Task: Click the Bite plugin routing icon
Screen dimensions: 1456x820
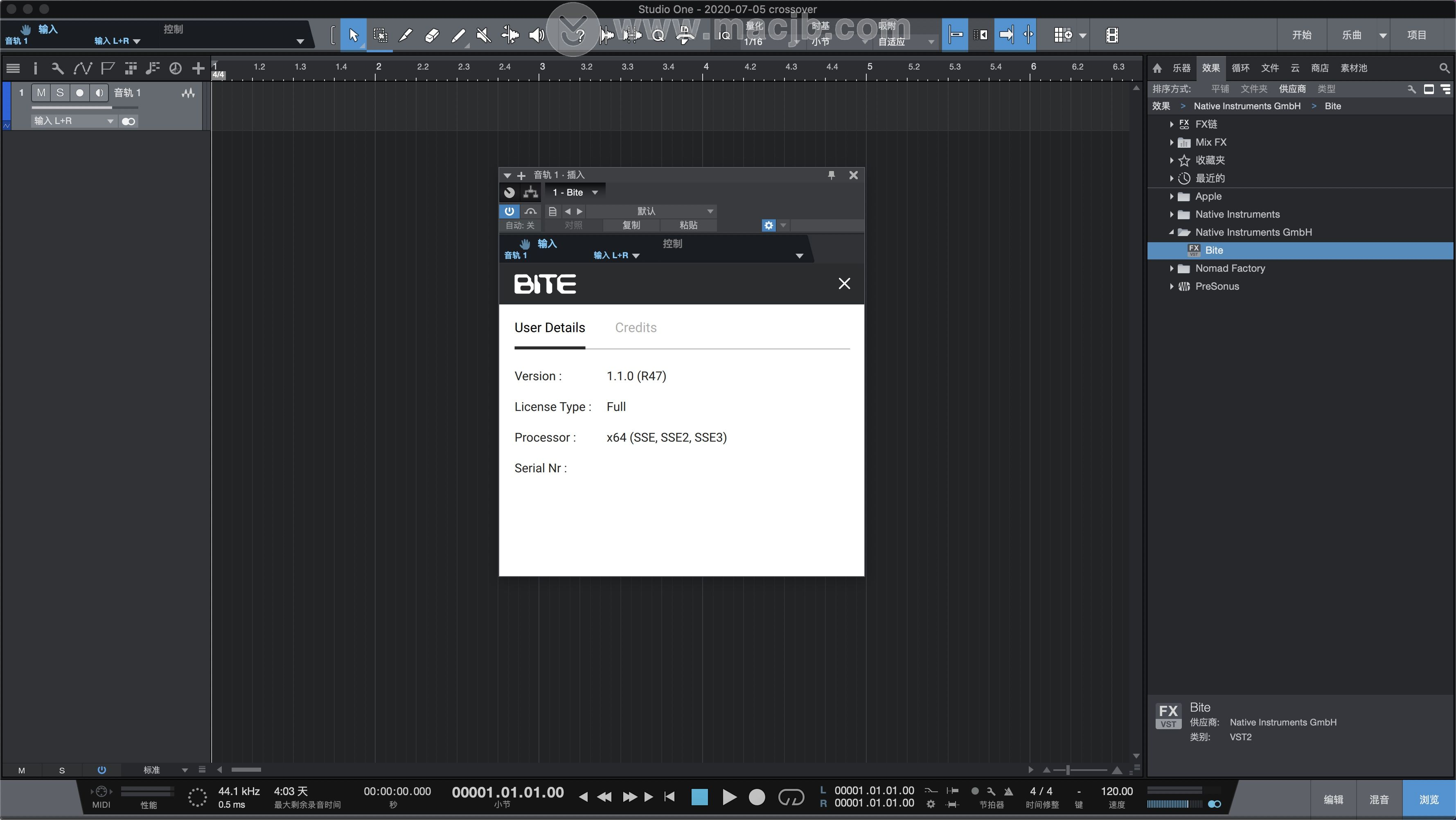Action: 530,192
